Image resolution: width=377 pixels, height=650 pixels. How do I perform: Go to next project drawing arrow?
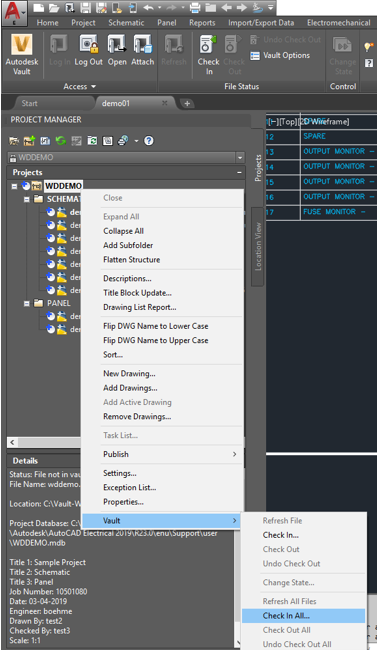242,7
